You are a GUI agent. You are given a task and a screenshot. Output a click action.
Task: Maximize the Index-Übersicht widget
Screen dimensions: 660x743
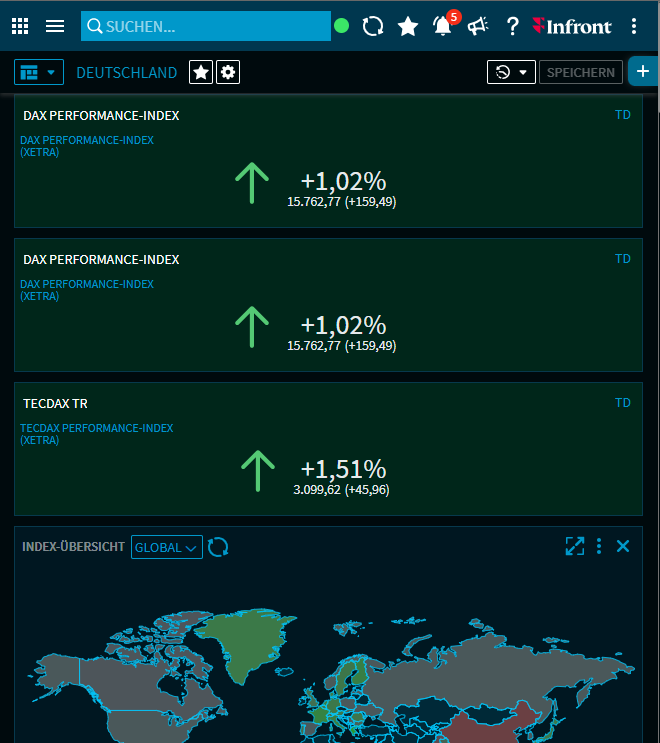coord(574,546)
